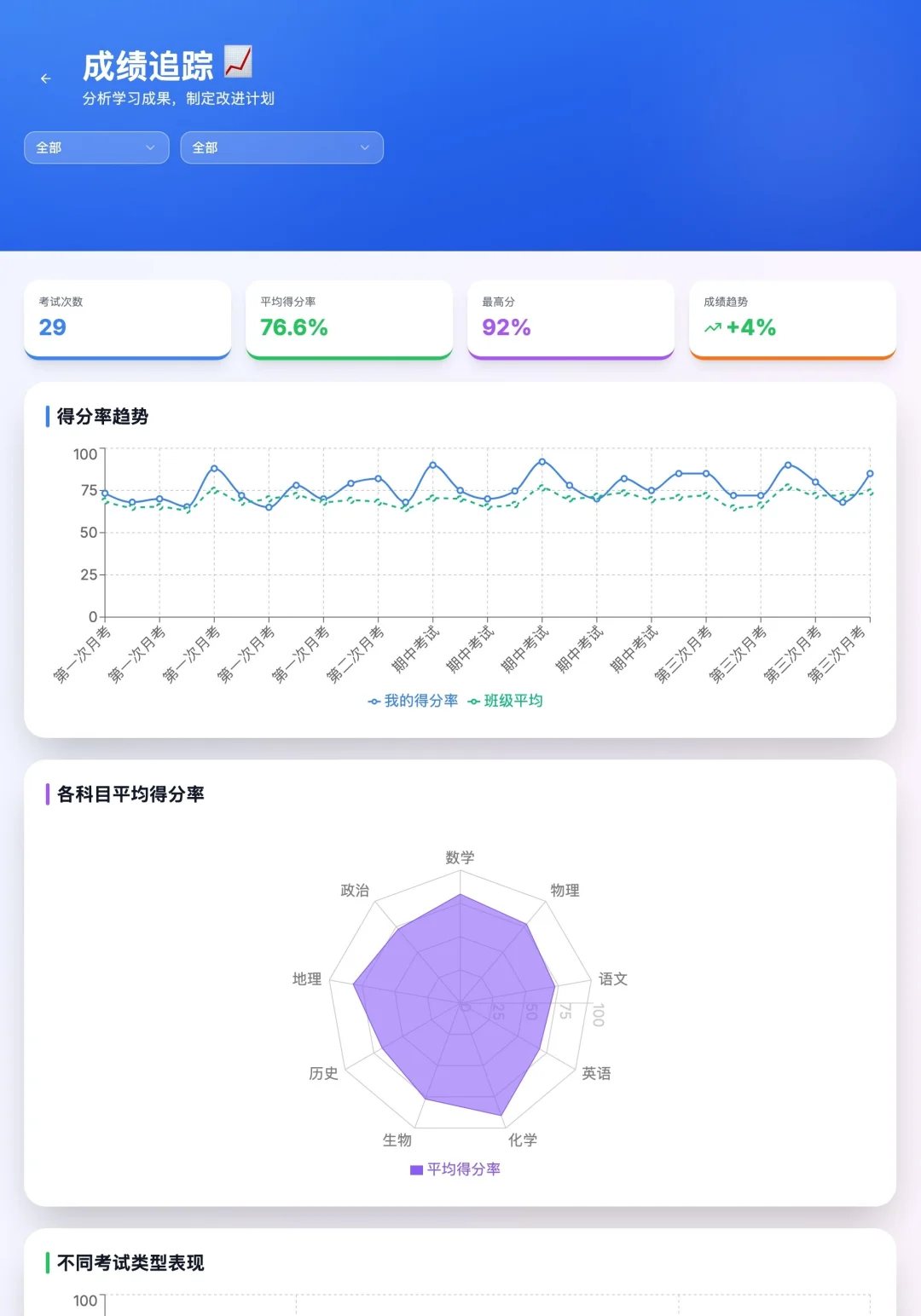Click the blue line marker icon beside 我的得分率

point(373,701)
